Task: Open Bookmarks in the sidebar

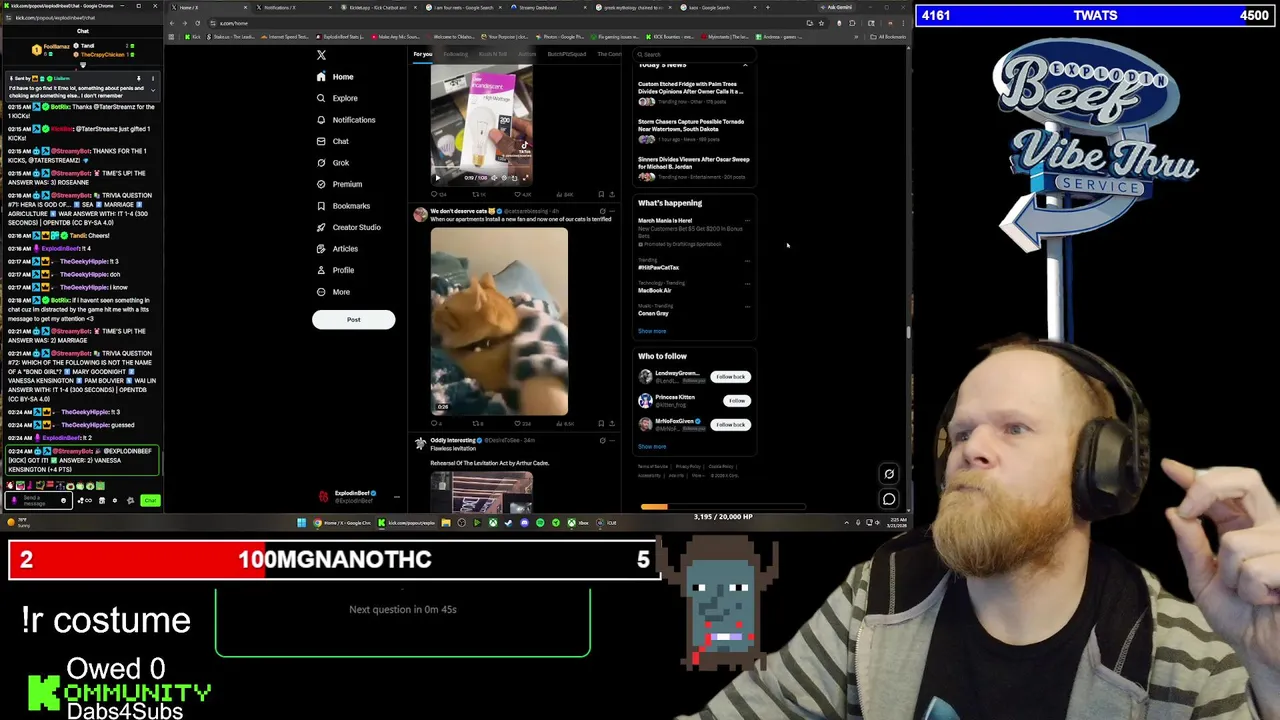Action: (x=343, y=206)
